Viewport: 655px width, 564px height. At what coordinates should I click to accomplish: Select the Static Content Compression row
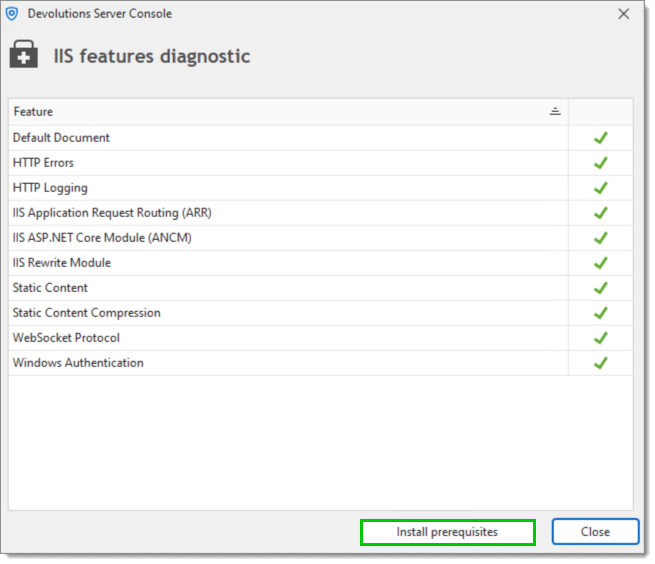320,313
